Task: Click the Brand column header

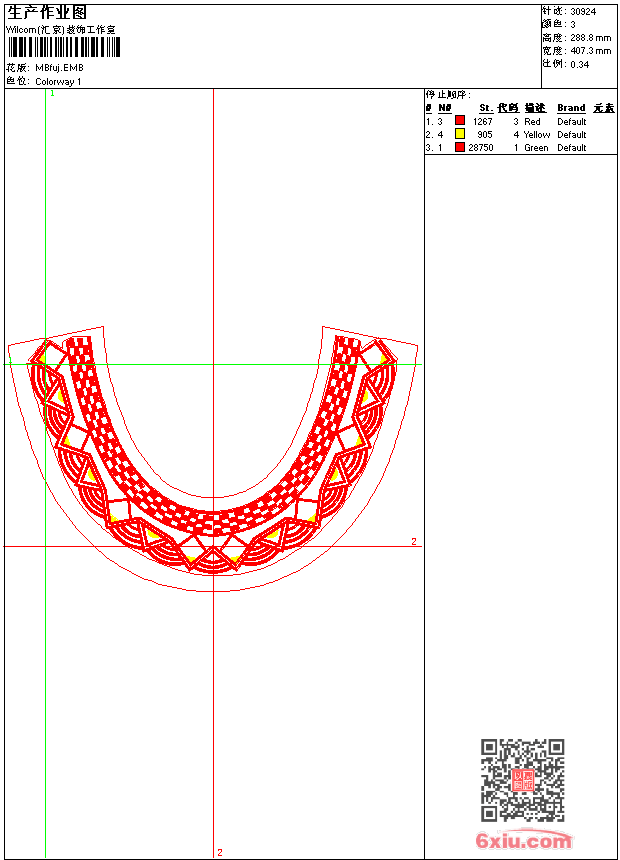Action: point(571,108)
